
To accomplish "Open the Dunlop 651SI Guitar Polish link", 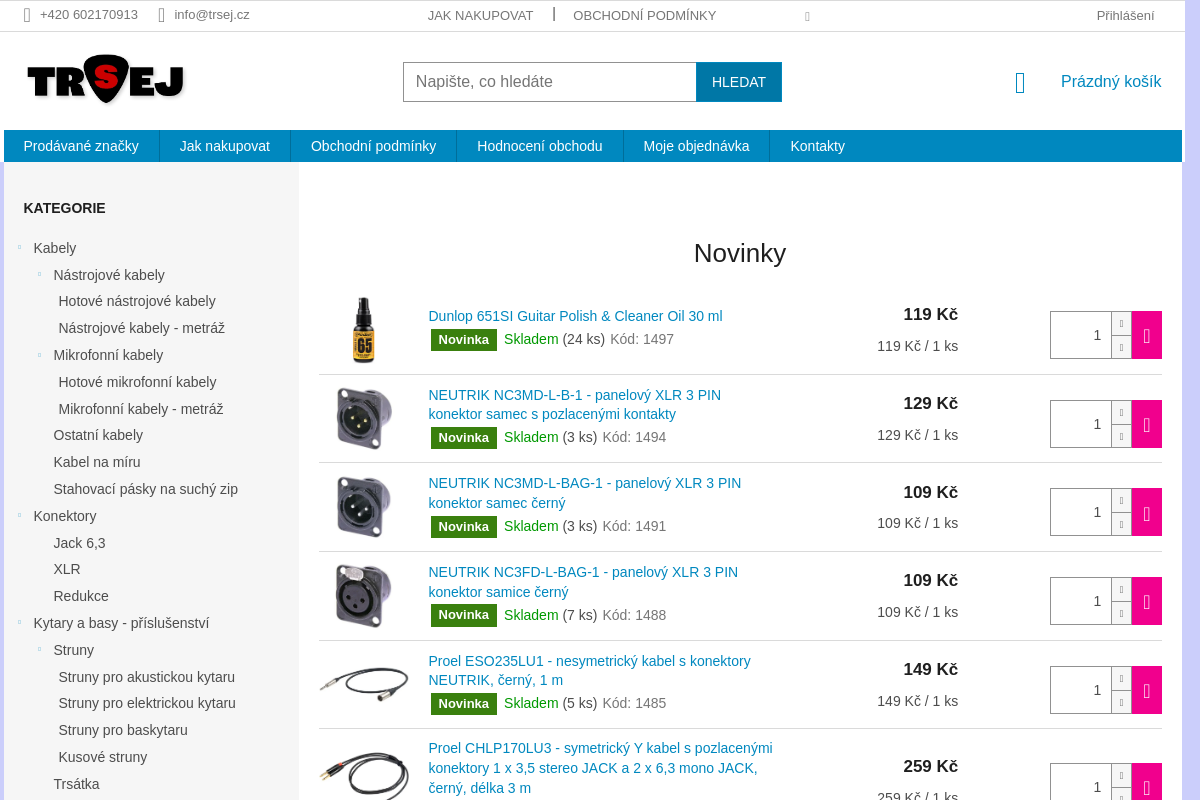I will pos(575,316).
